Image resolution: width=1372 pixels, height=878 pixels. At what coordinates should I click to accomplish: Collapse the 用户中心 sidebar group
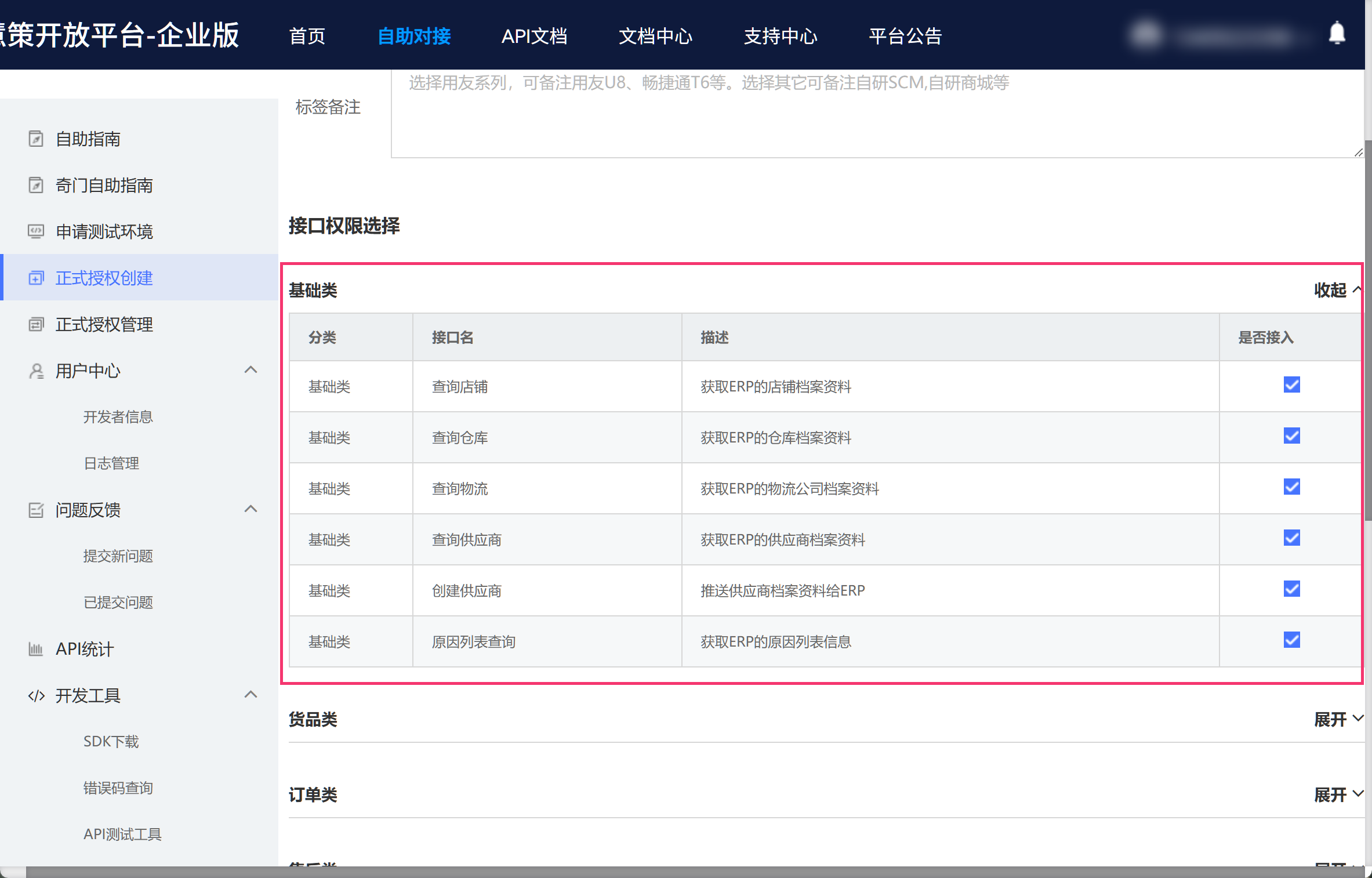point(251,370)
